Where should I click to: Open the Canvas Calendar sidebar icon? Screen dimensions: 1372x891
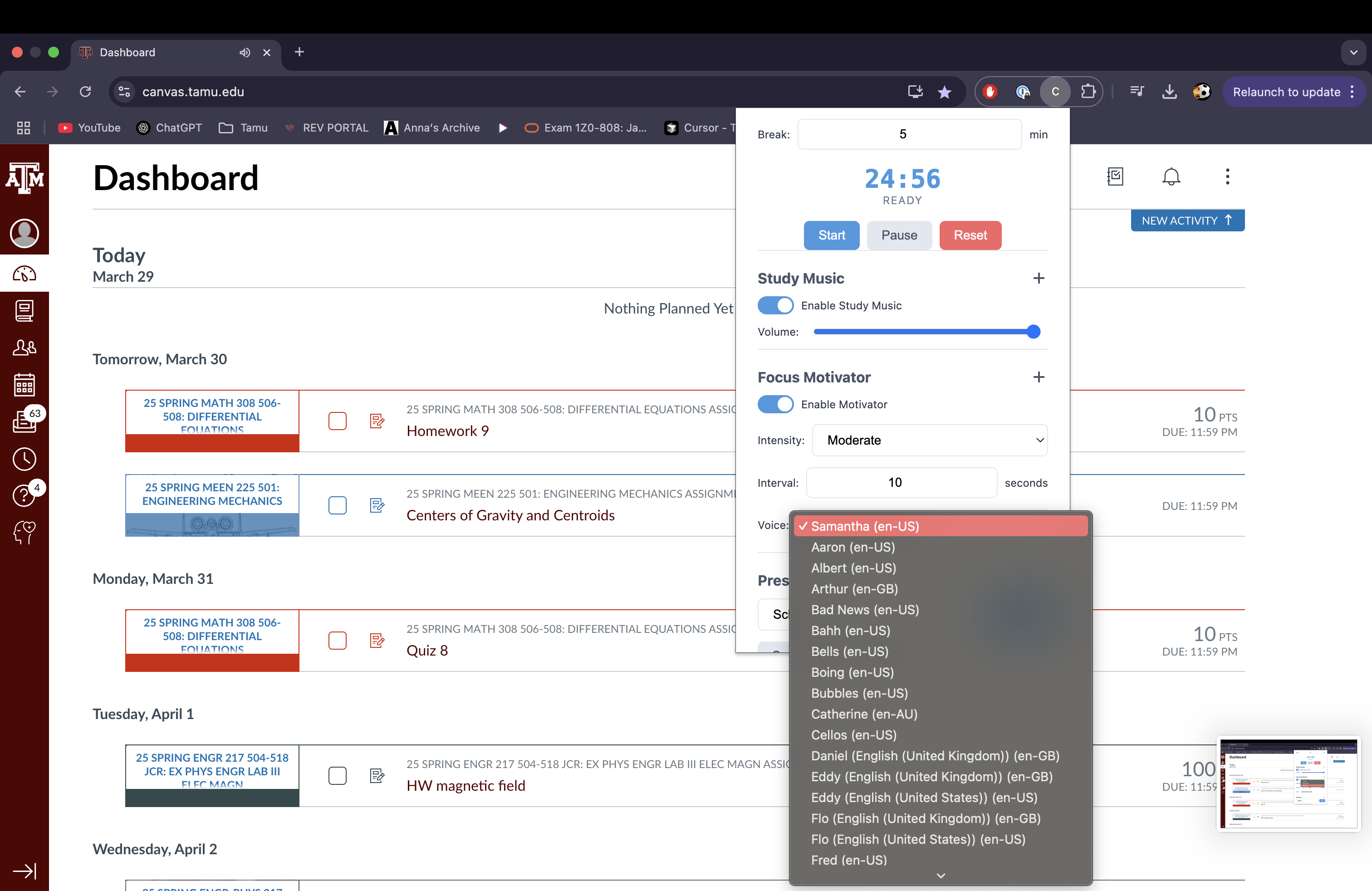(x=24, y=384)
